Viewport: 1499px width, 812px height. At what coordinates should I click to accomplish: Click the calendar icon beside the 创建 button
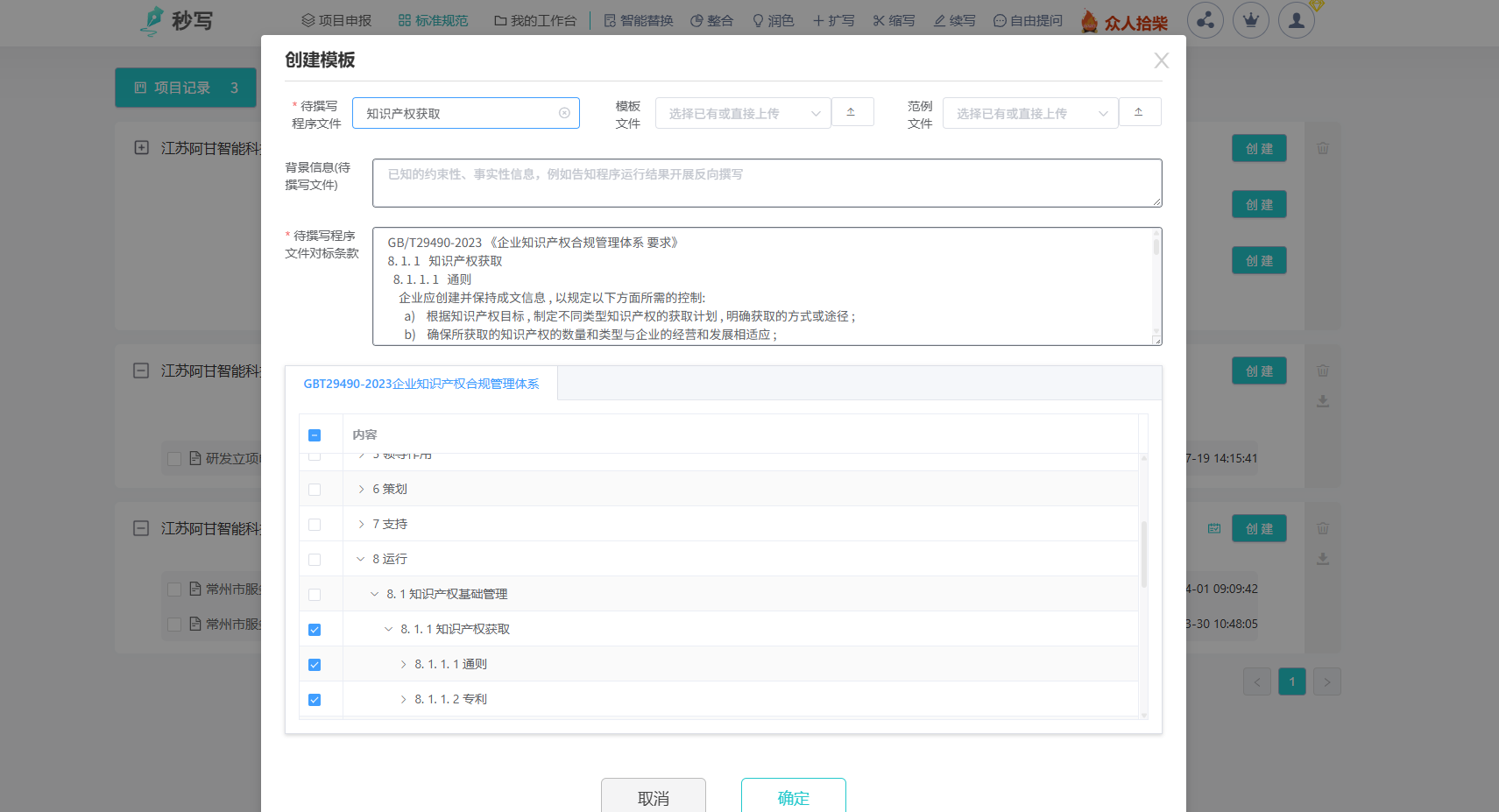(x=1213, y=528)
